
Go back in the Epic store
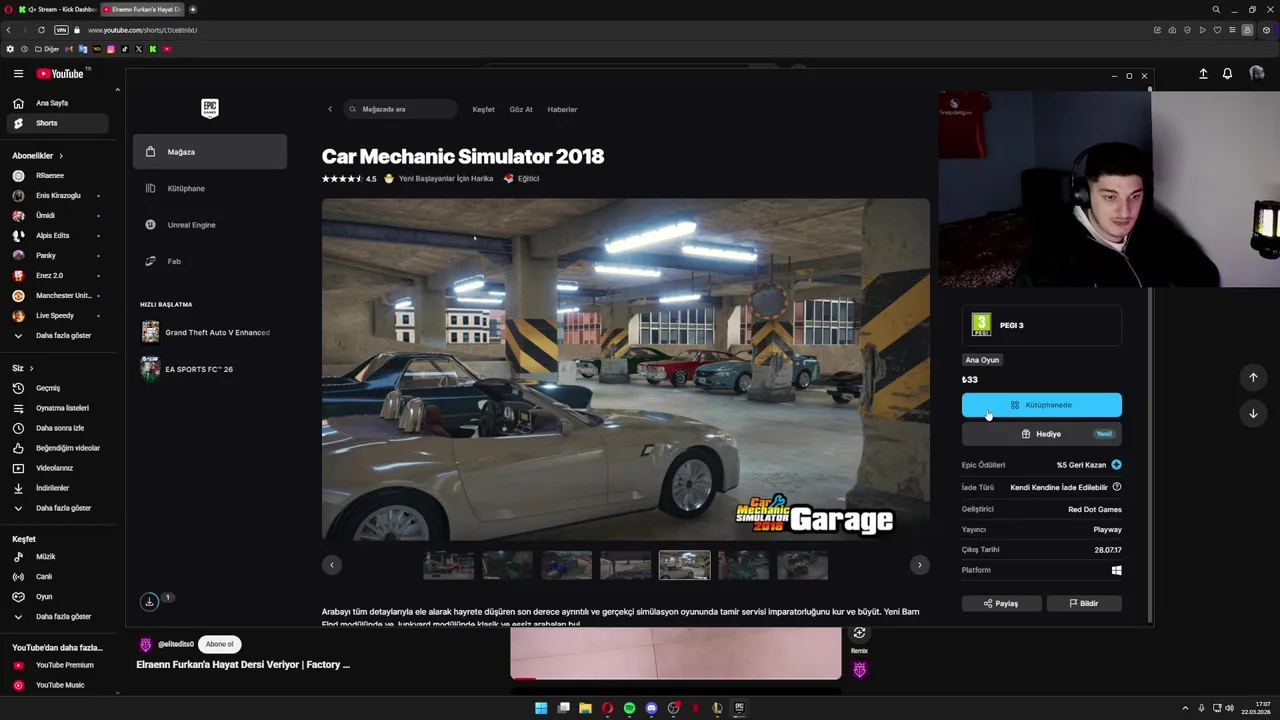tap(330, 109)
